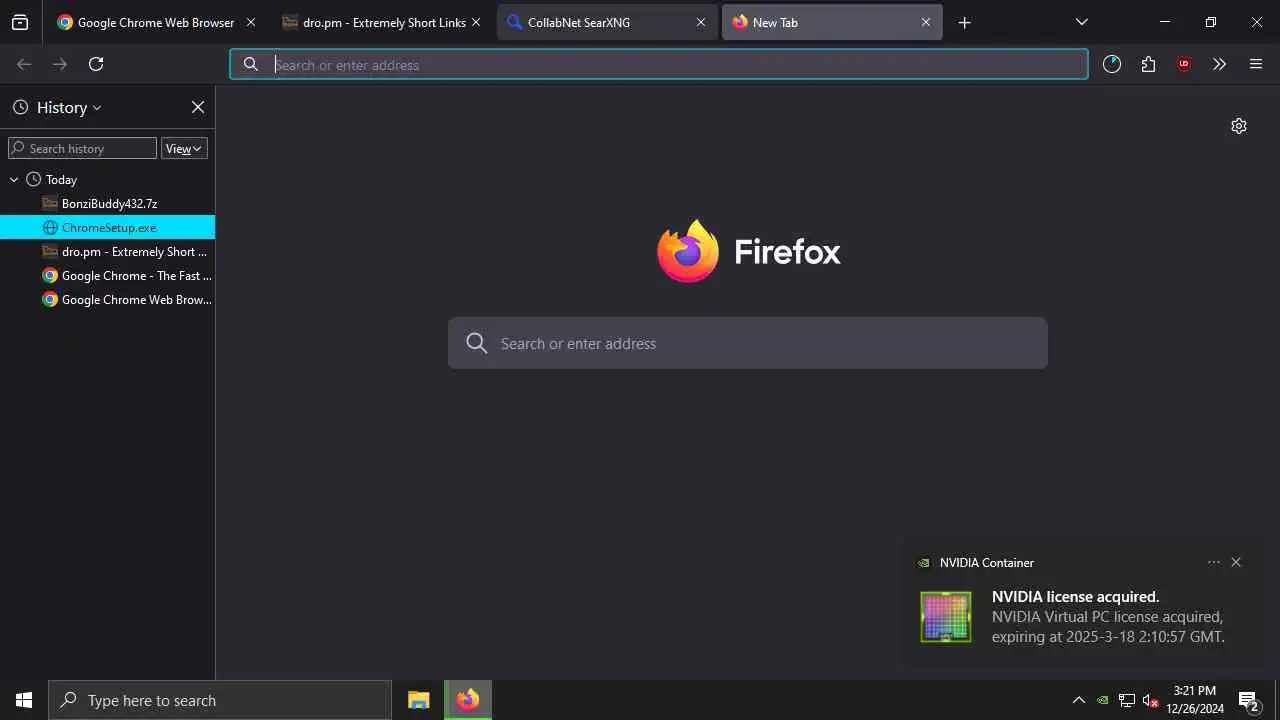Open the Windows Start menu
The image size is (1280, 720).
(x=24, y=700)
